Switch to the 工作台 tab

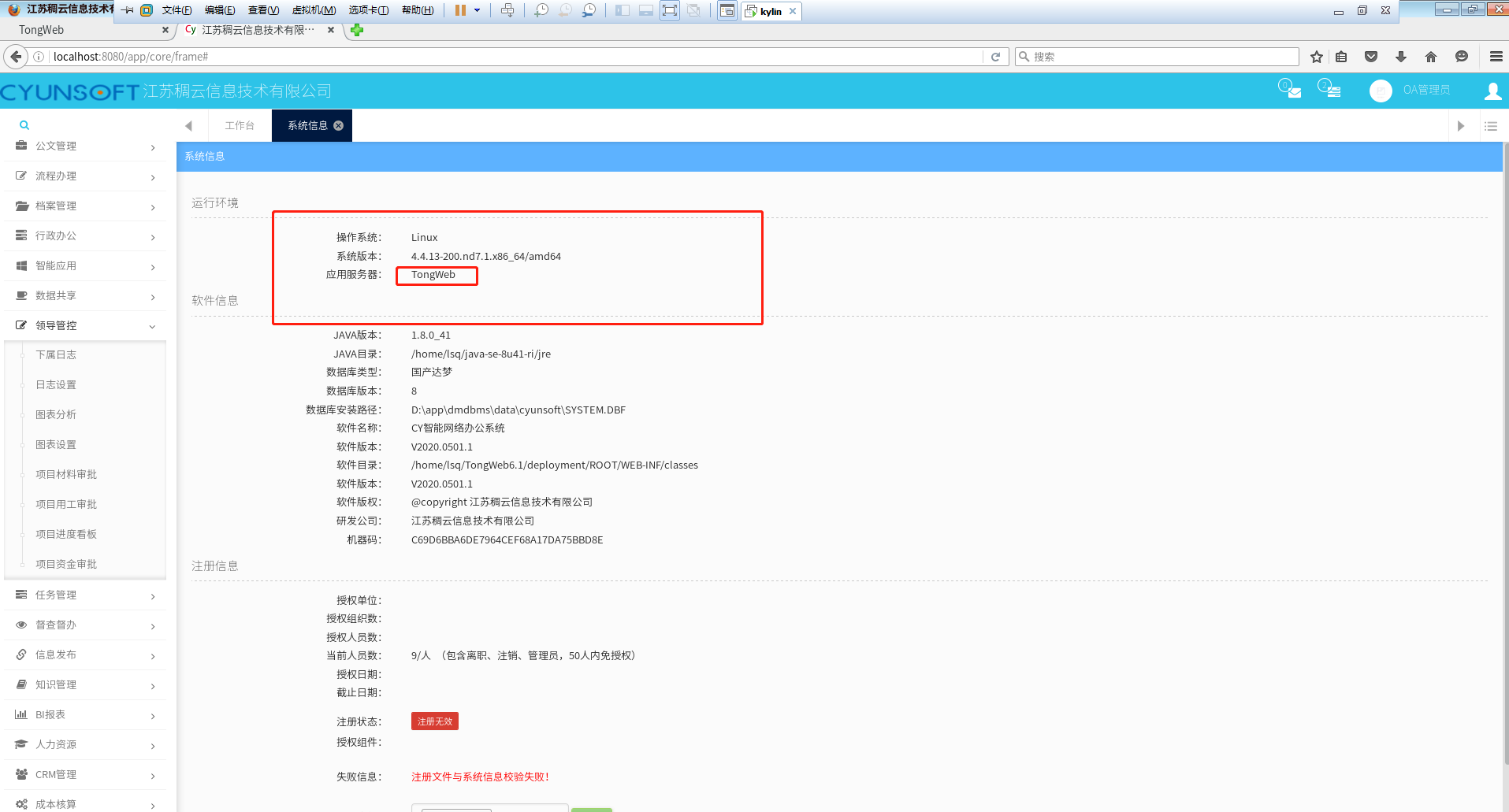tap(240, 126)
